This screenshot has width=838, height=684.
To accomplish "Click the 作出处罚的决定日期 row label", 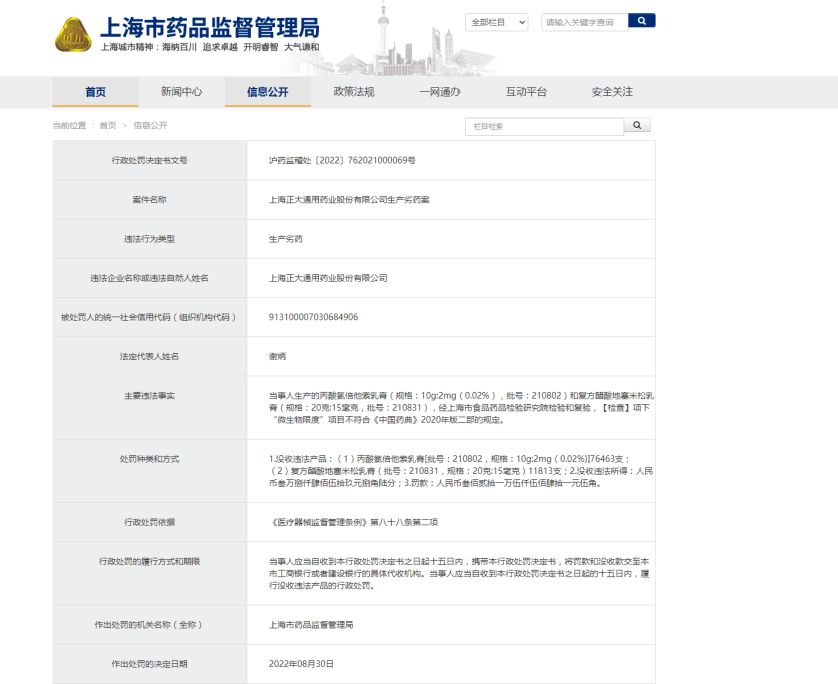I will [150, 664].
